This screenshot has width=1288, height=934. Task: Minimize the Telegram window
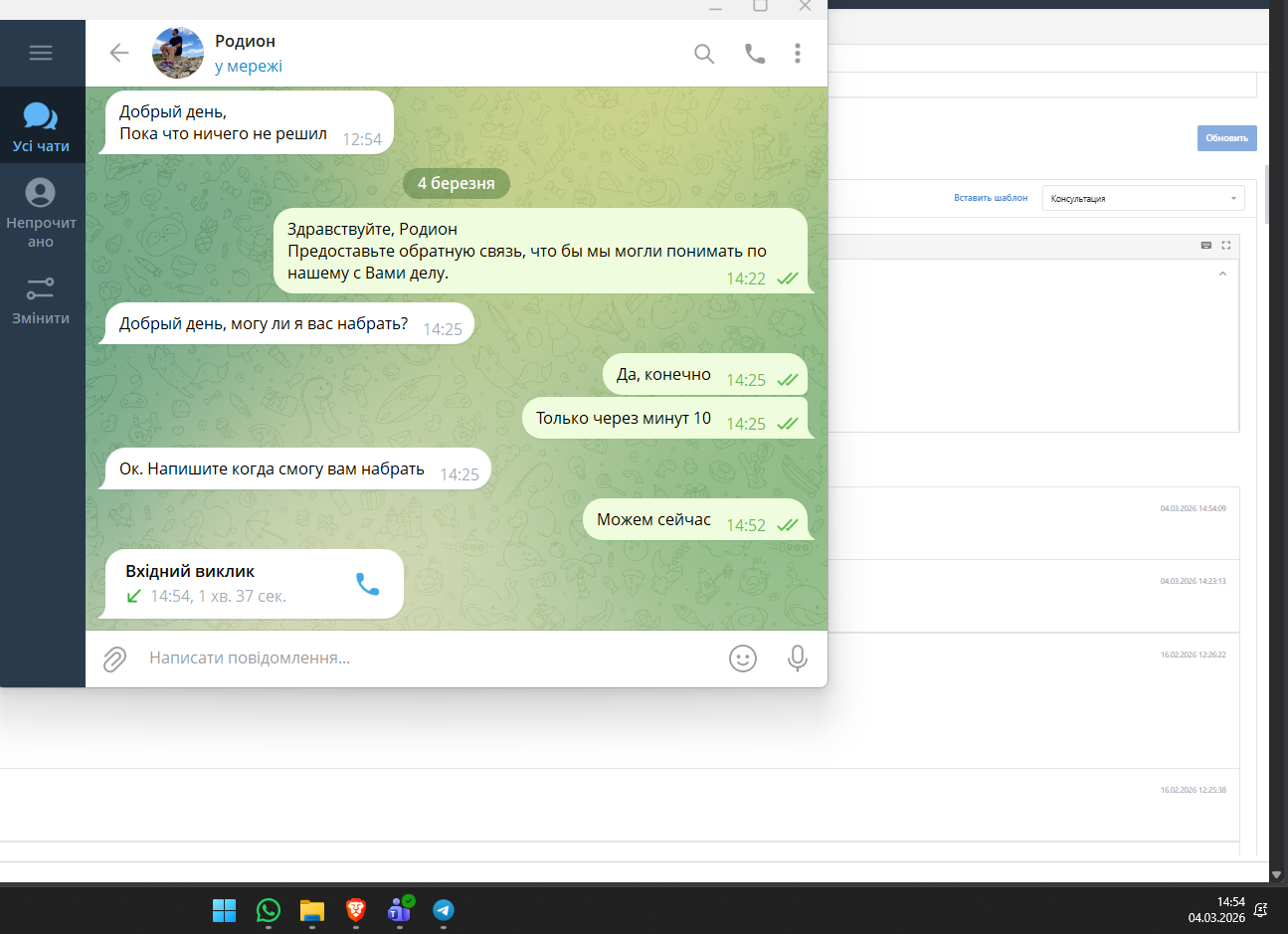tap(715, 6)
